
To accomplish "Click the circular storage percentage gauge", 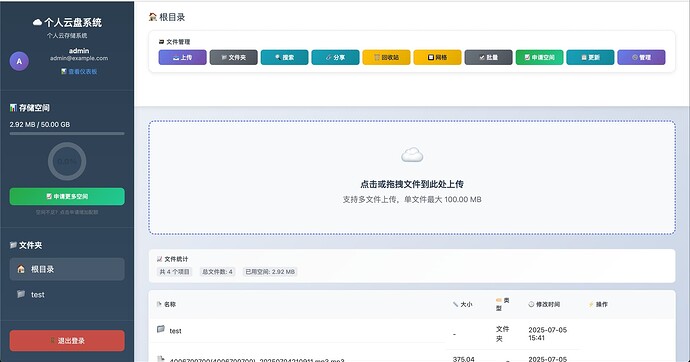I will [67, 161].
